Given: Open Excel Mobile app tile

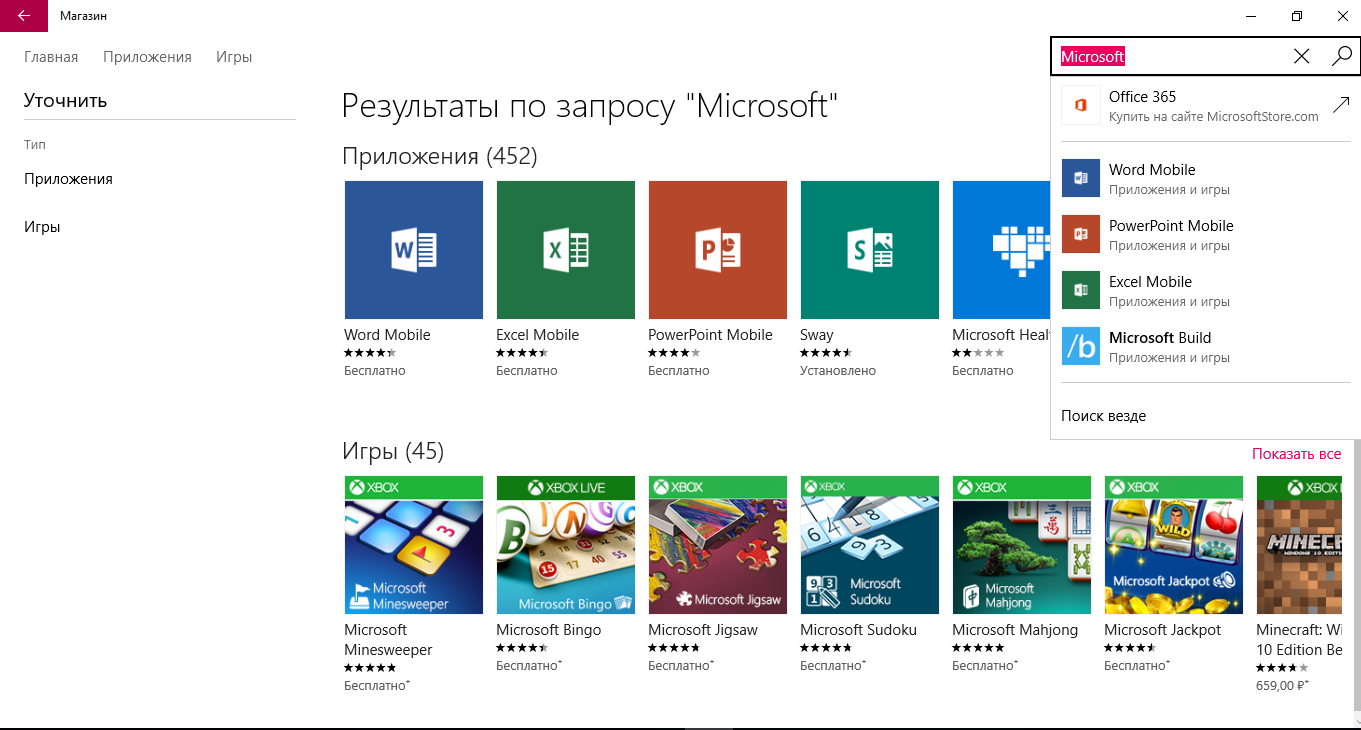Looking at the screenshot, I should pos(566,250).
